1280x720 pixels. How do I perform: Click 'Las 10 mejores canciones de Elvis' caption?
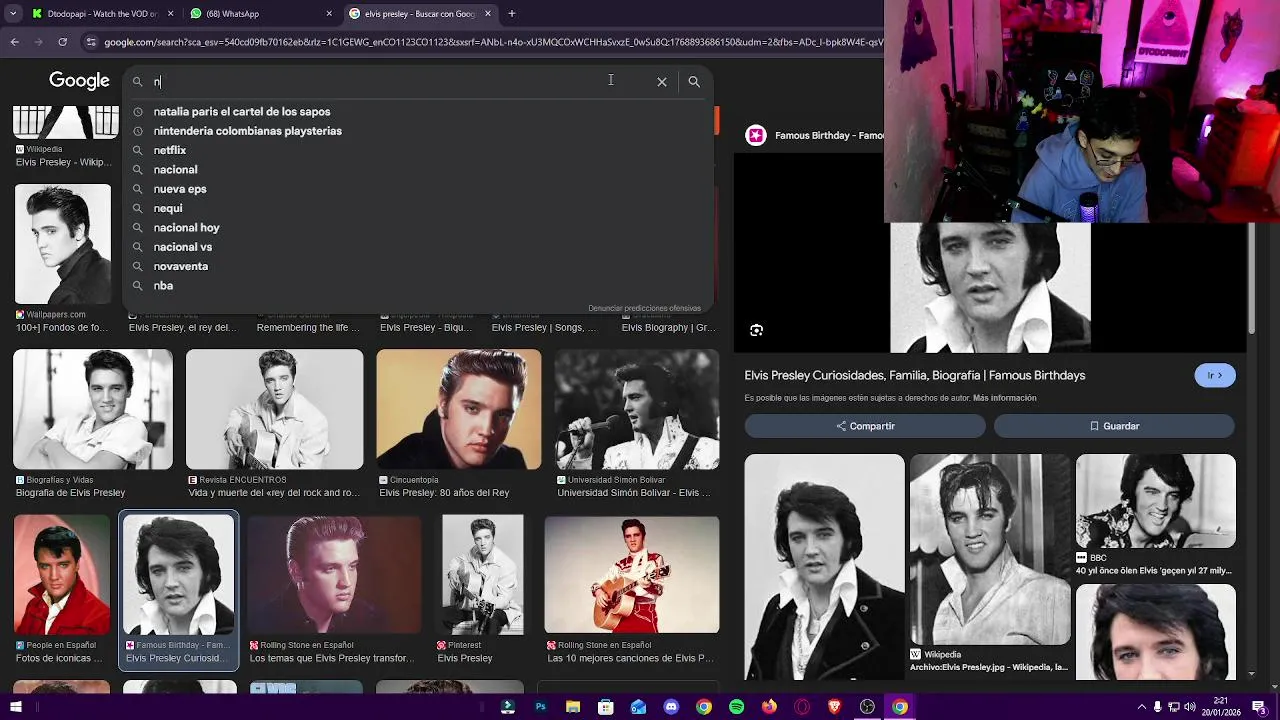coord(630,659)
